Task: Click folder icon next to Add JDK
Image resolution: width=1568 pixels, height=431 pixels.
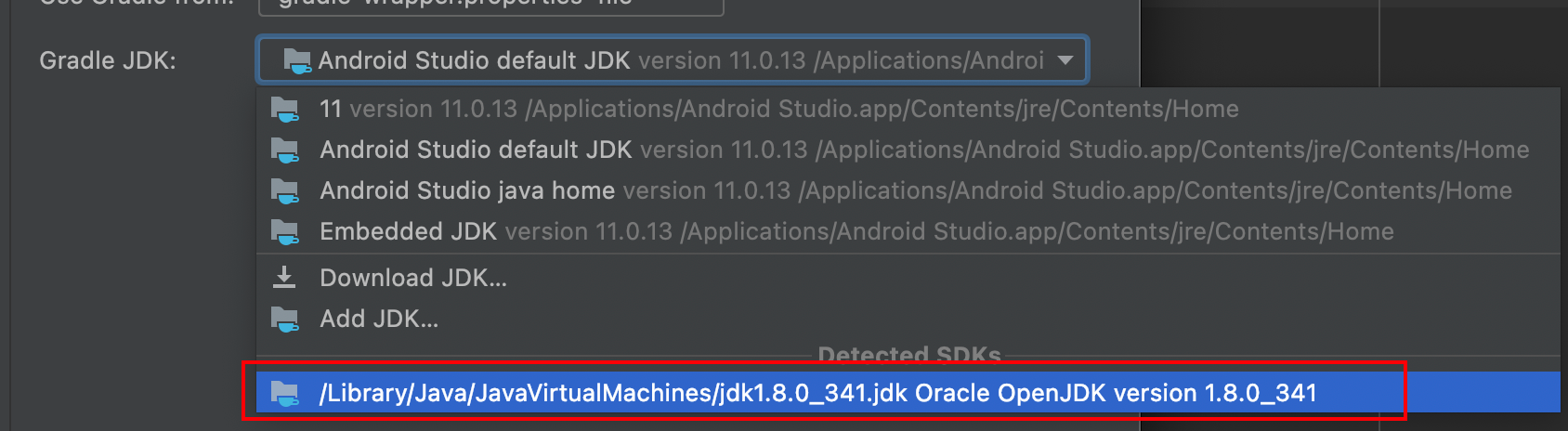Action: coord(284,319)
